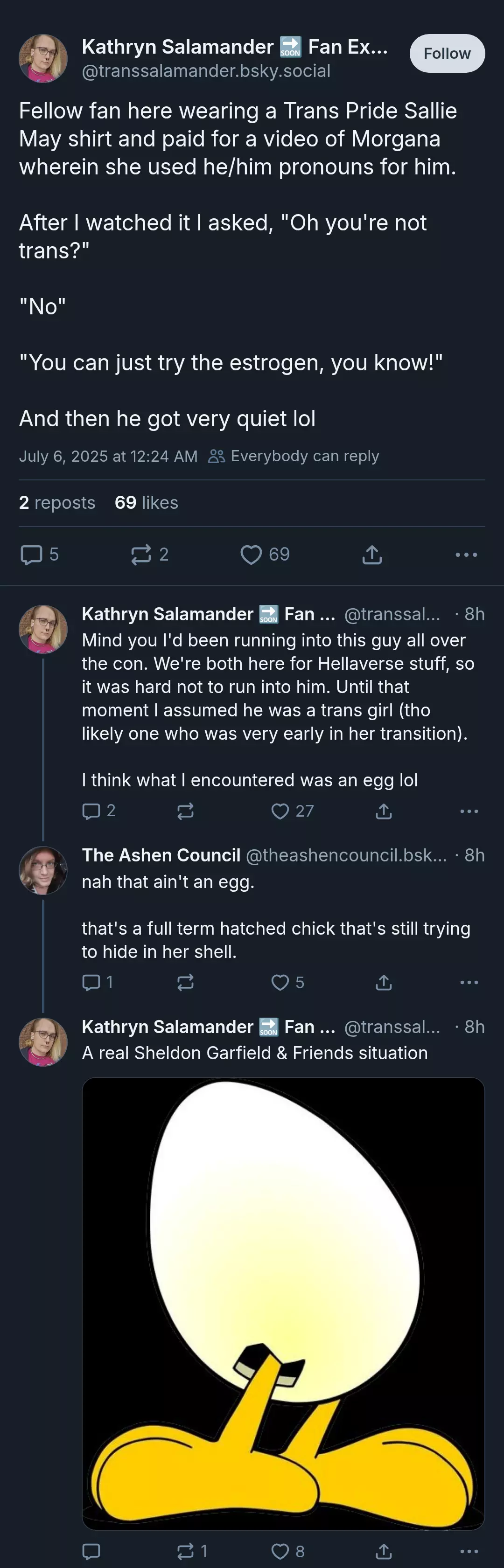Screen dimensions: 504x1568
Task: Click the reply icon on the main post
Action: tap(32, 555)
